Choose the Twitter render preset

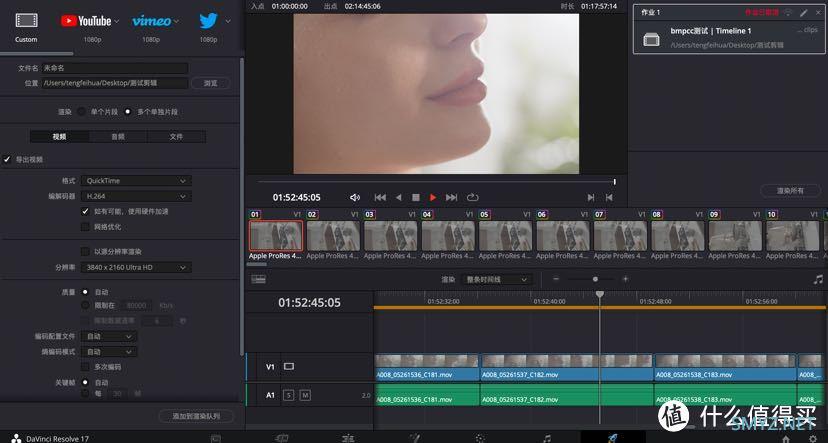(x=208, y=21)
